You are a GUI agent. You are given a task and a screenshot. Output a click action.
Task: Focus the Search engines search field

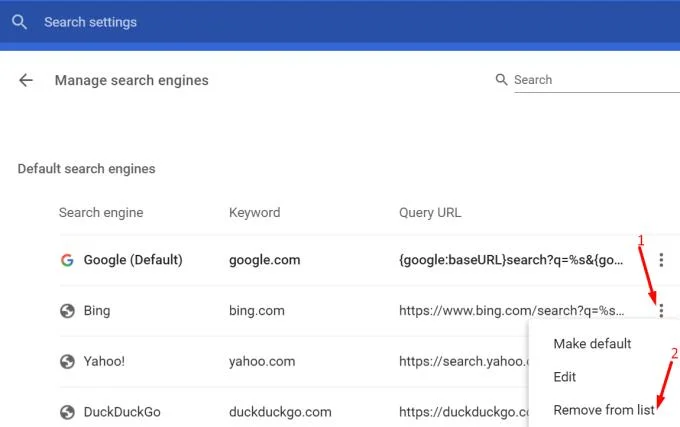(x=597, y=80)
